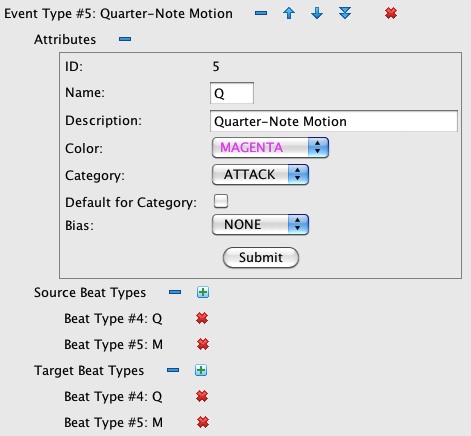This screenshot has width=471, height=436.
Task: Add a new Target Beat Type
Action: (201, 370)
